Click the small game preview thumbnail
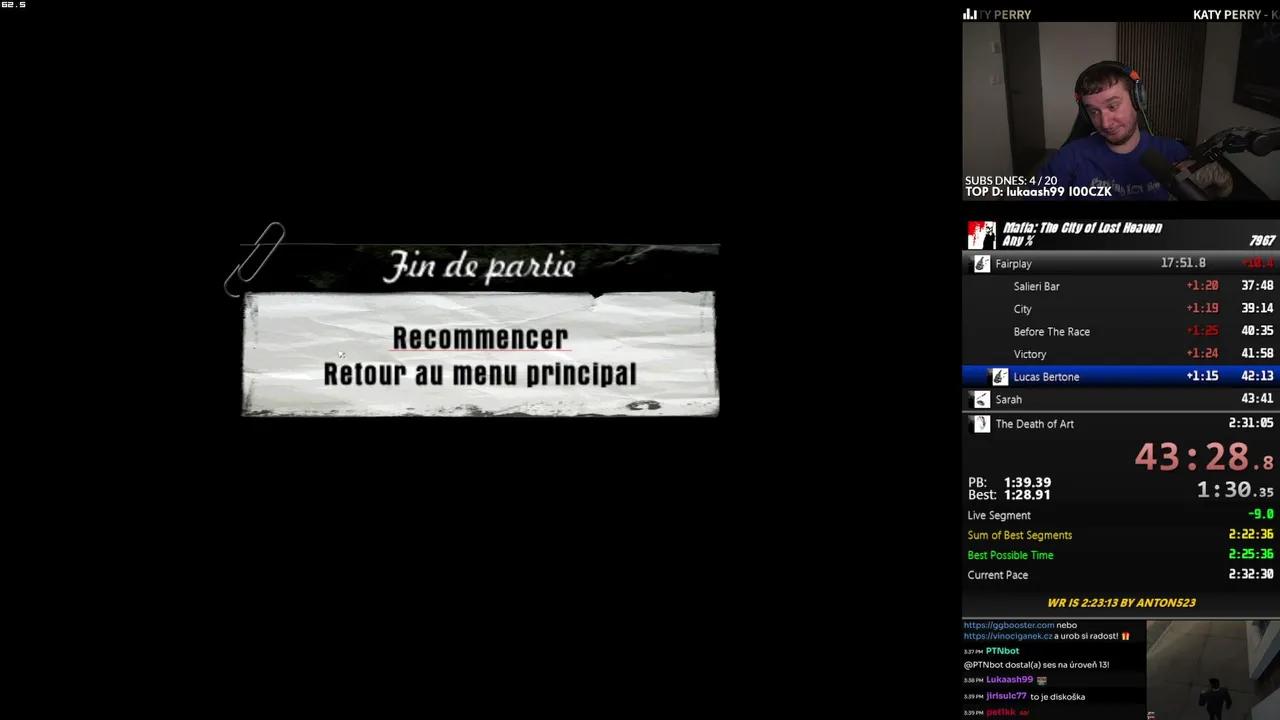Image resolution: width=1280 pixels, height=720 pixels. (x=1213, y=670)
